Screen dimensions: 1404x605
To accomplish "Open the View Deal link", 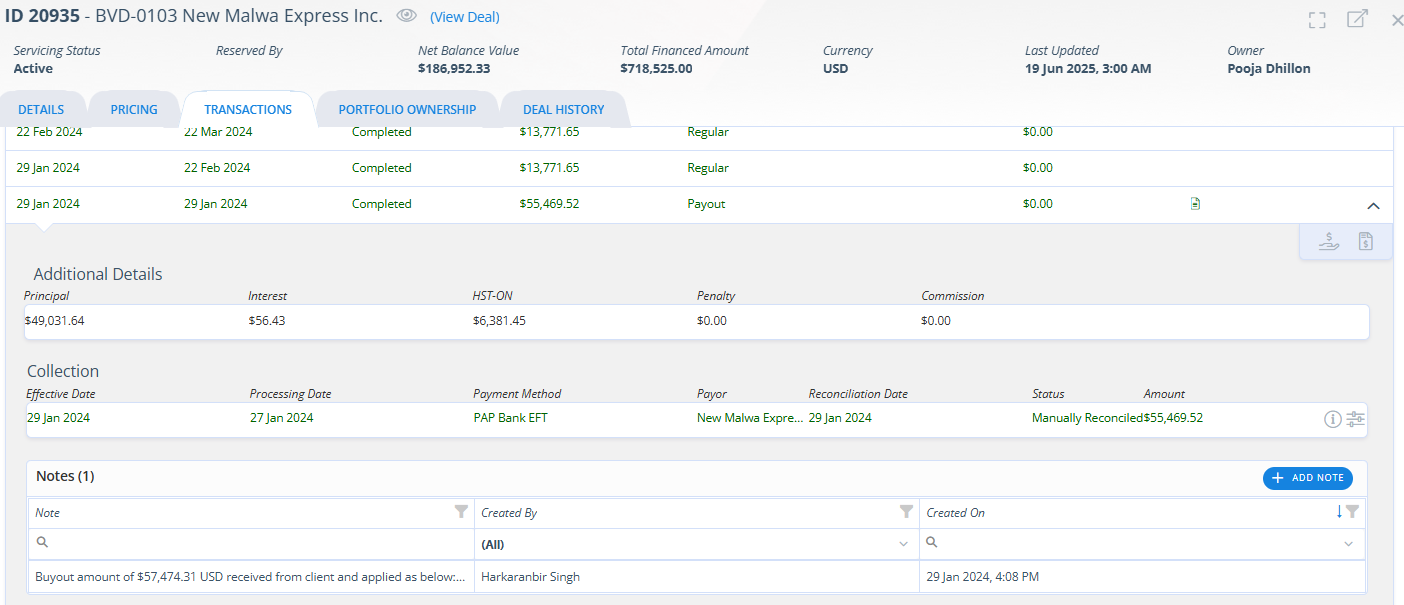I will point(465,17).
